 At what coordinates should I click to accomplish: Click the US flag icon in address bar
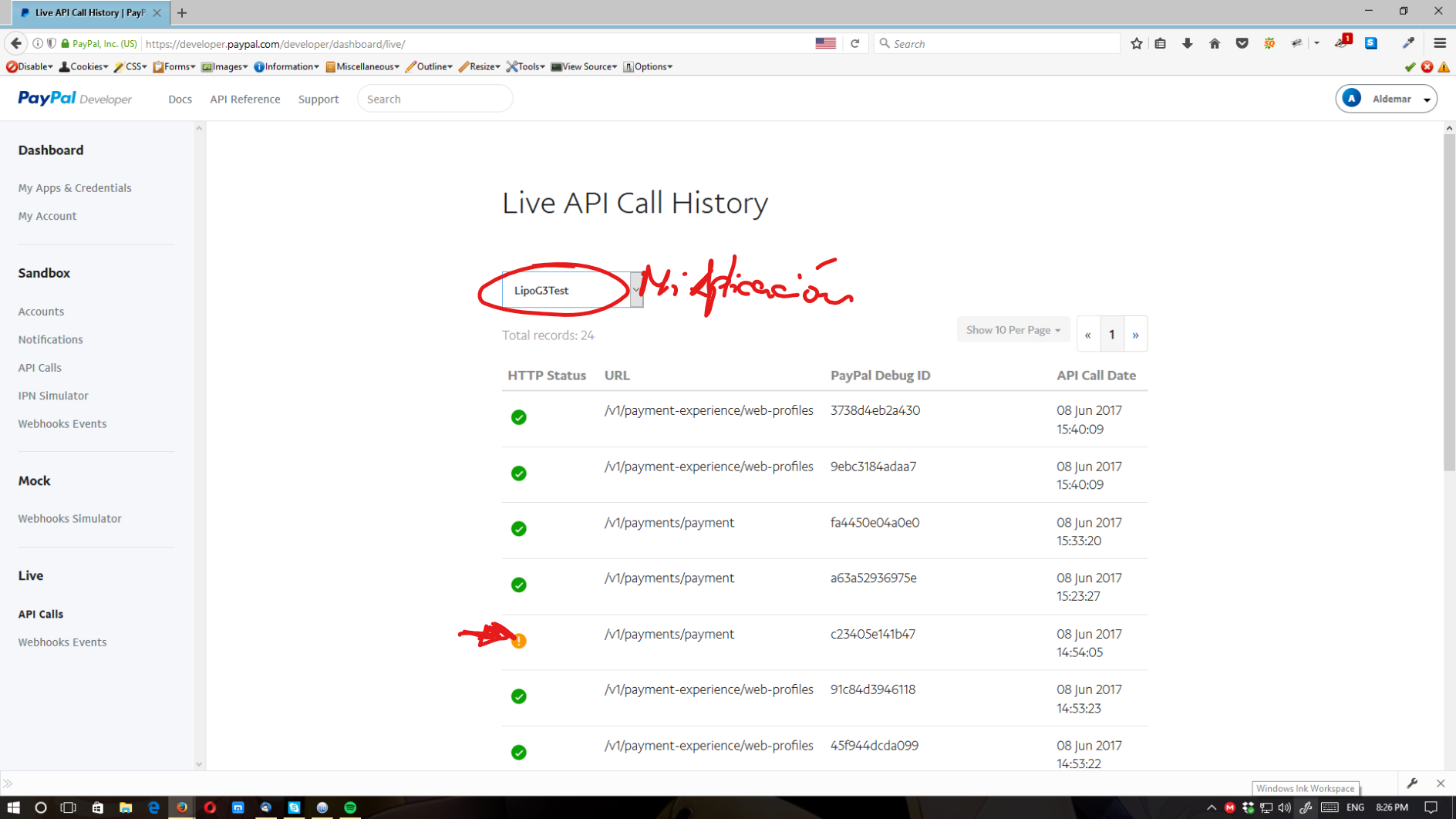825,44
